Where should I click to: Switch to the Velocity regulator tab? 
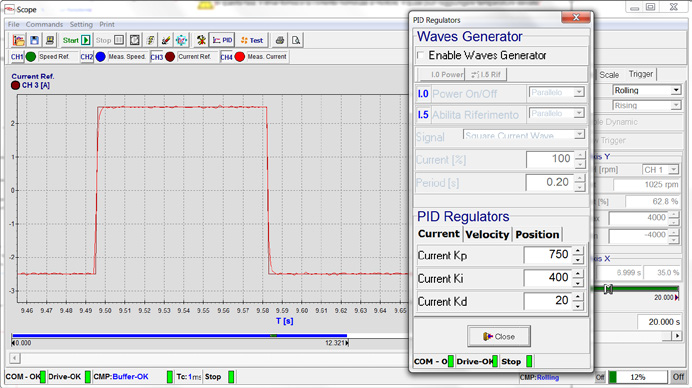[x=487, y=234]
